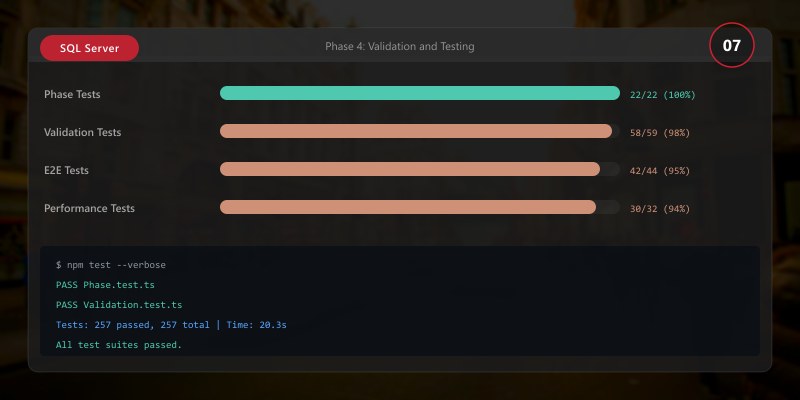This screenshot has width=800, height=400.
Task: Click the All test suites passed line
Action: [x=119, y=345]
